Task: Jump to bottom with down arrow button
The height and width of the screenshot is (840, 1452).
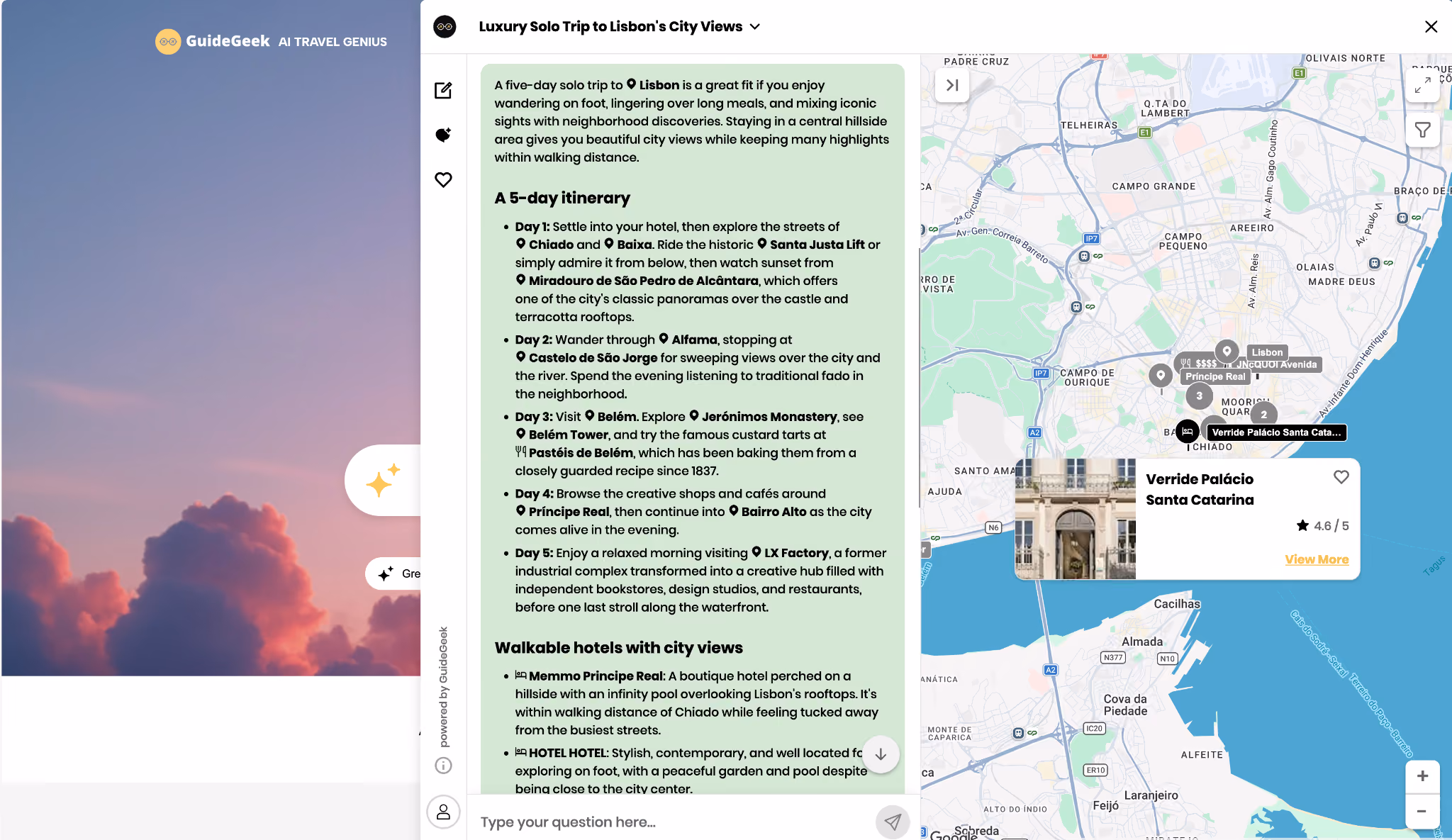Action: (x=881, y=754)
